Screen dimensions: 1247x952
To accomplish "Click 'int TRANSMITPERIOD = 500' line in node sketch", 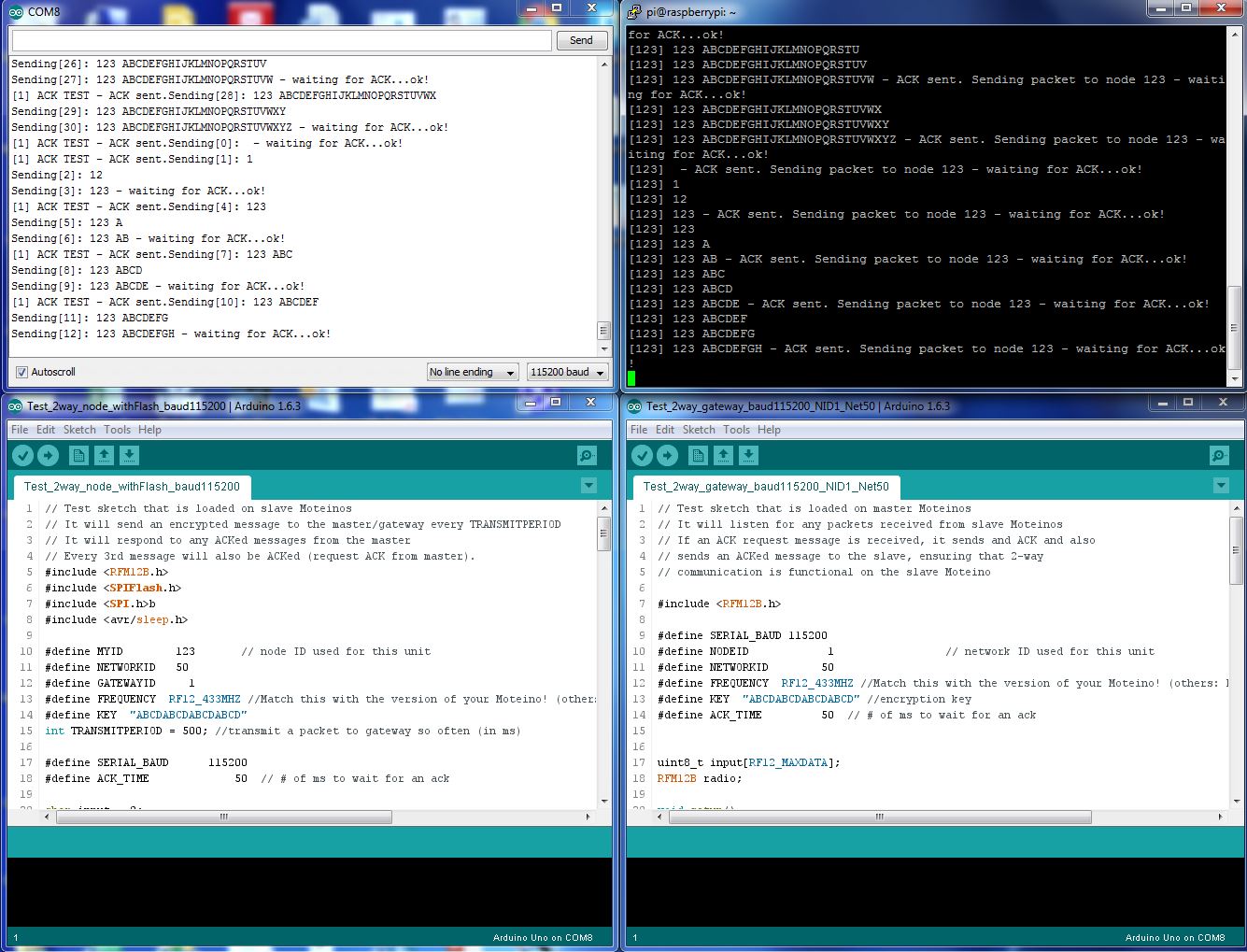I will coord(282,731).
